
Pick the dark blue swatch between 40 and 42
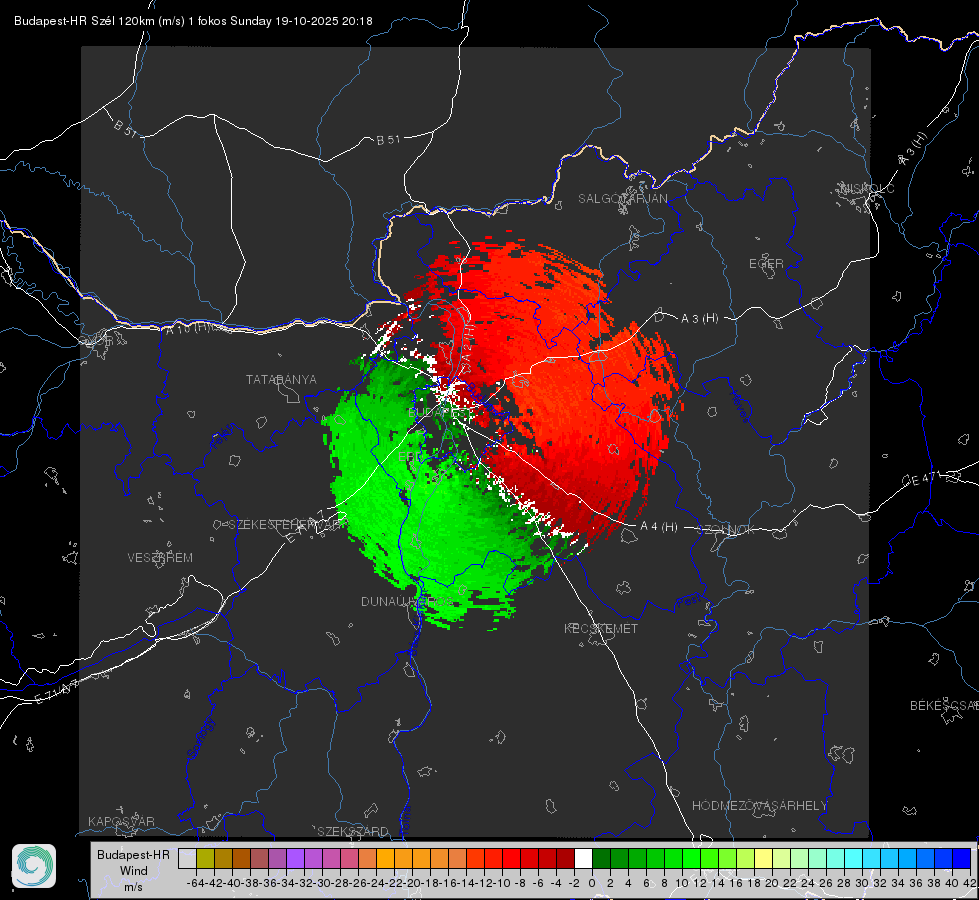tap(962, 859)
